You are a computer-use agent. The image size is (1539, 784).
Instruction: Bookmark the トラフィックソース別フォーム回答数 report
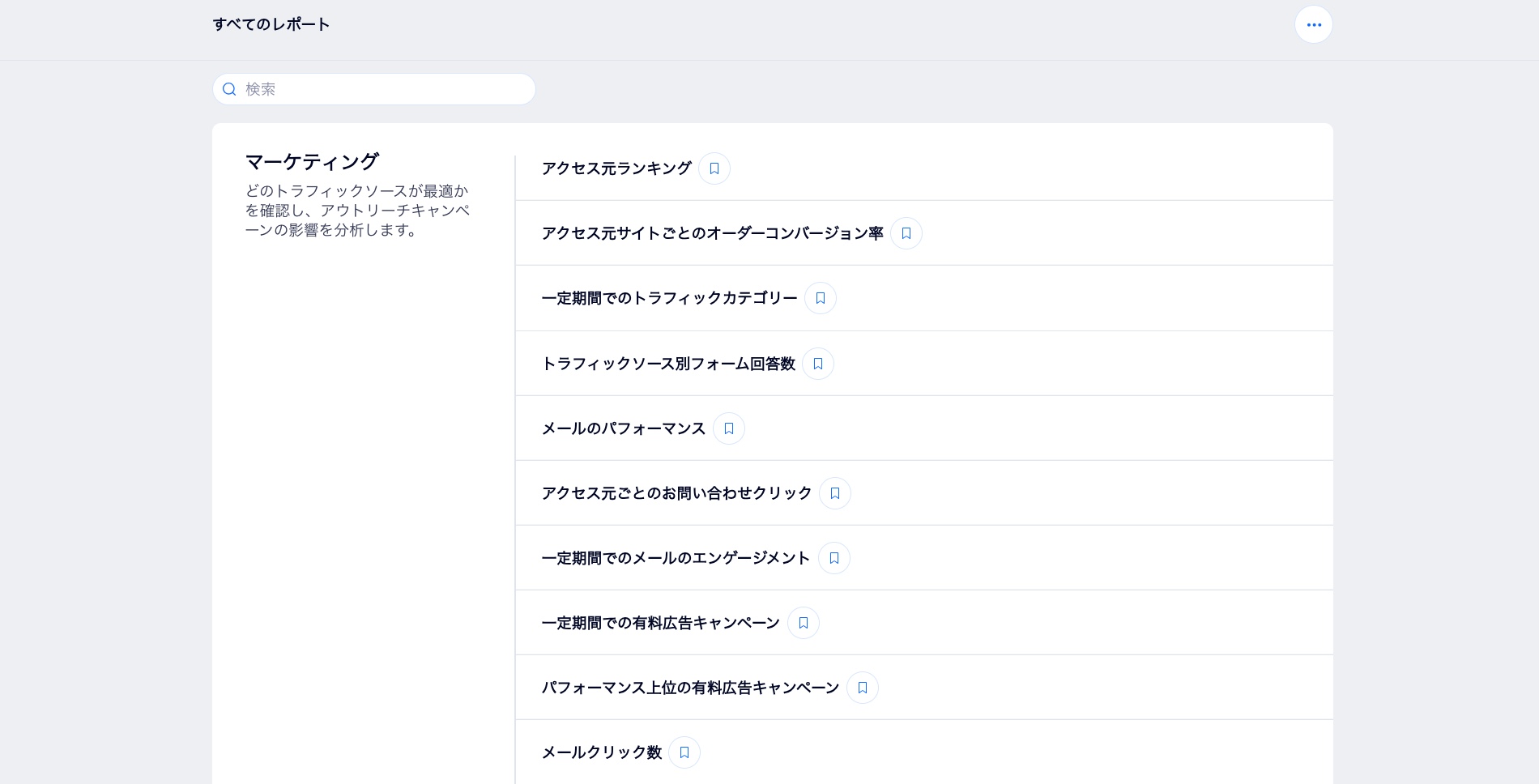click(x=817, y=364)
